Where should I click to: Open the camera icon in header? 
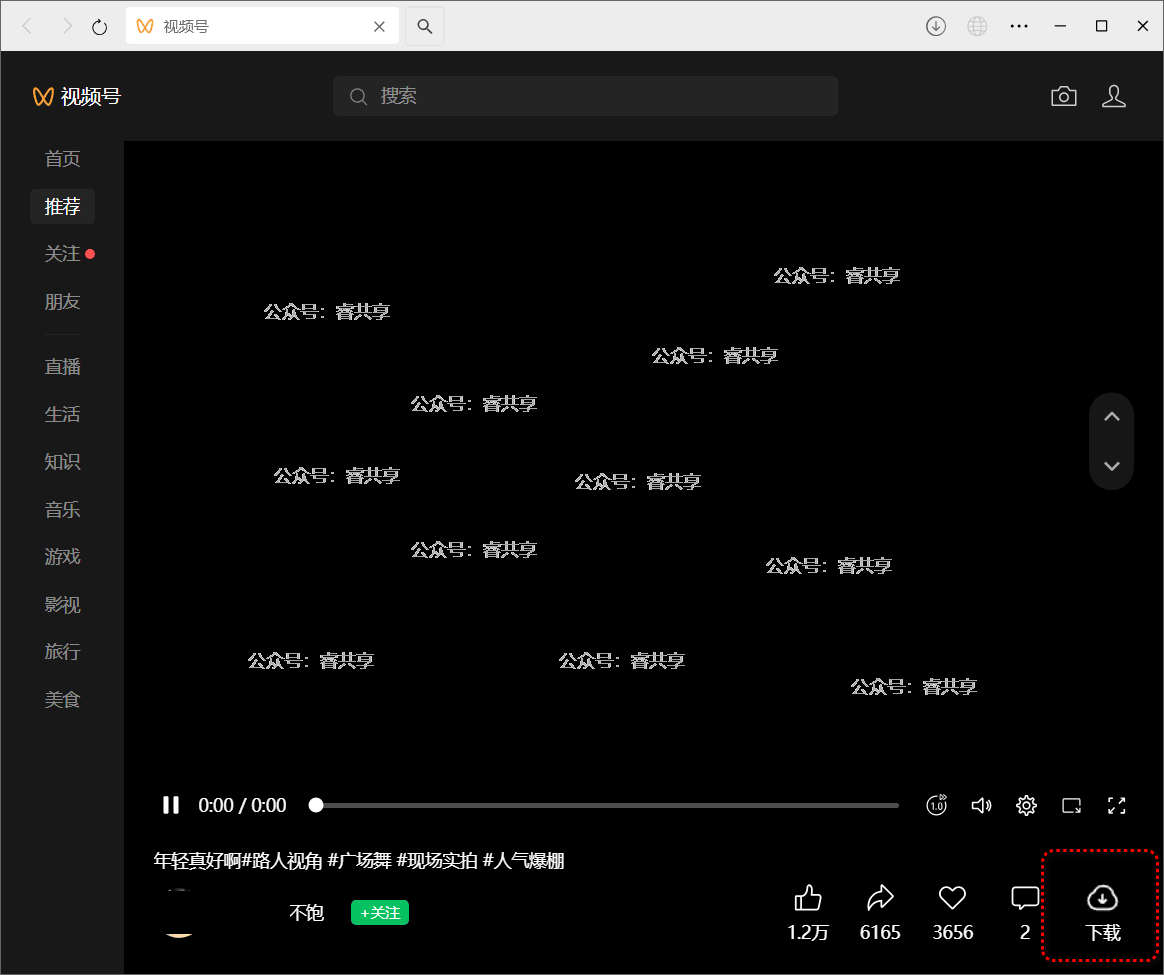pos(1064,96)
